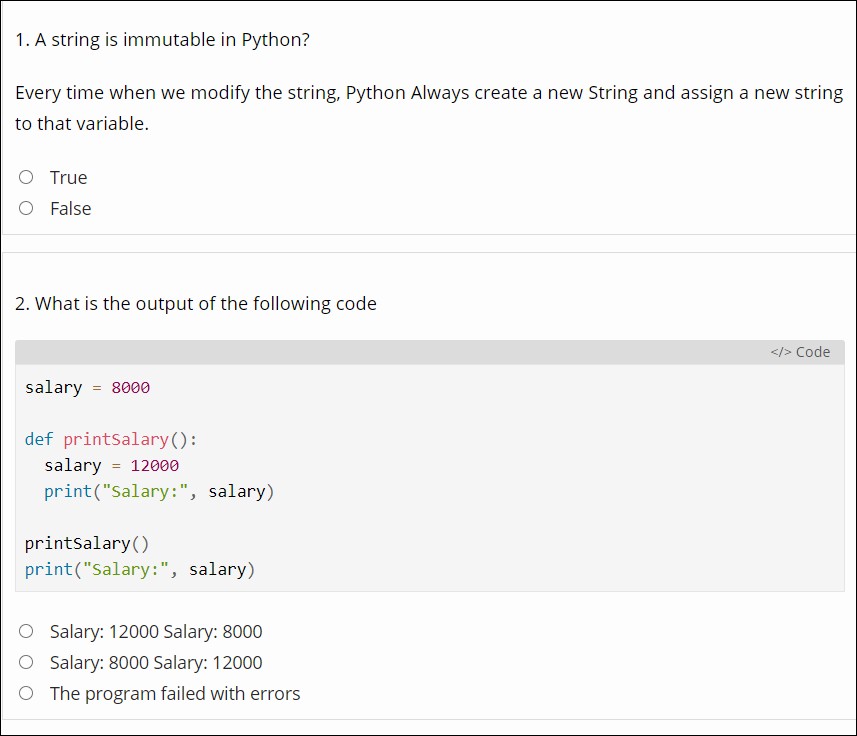Screen dimensions: 857x736
Task: Click the 'Salary: 12000 Salary: 8000' option text
Action: tap(156, 632)
